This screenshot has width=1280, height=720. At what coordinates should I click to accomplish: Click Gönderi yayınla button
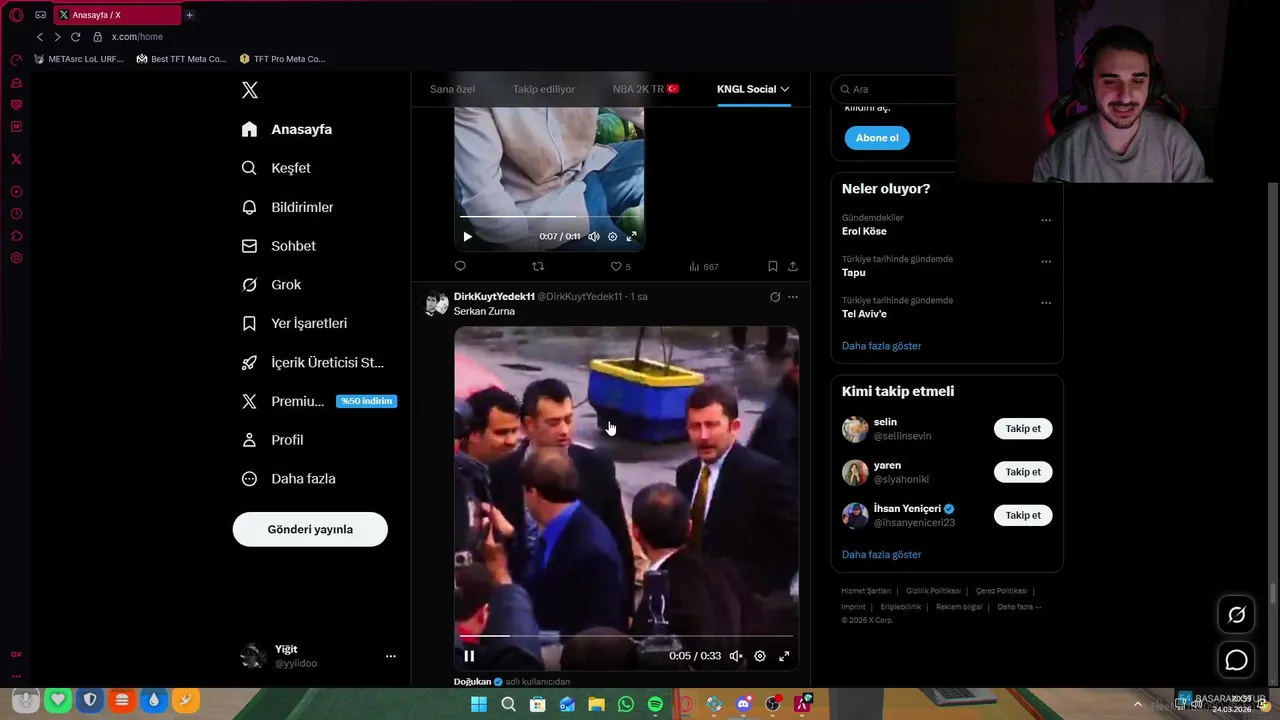coord(310,529)
